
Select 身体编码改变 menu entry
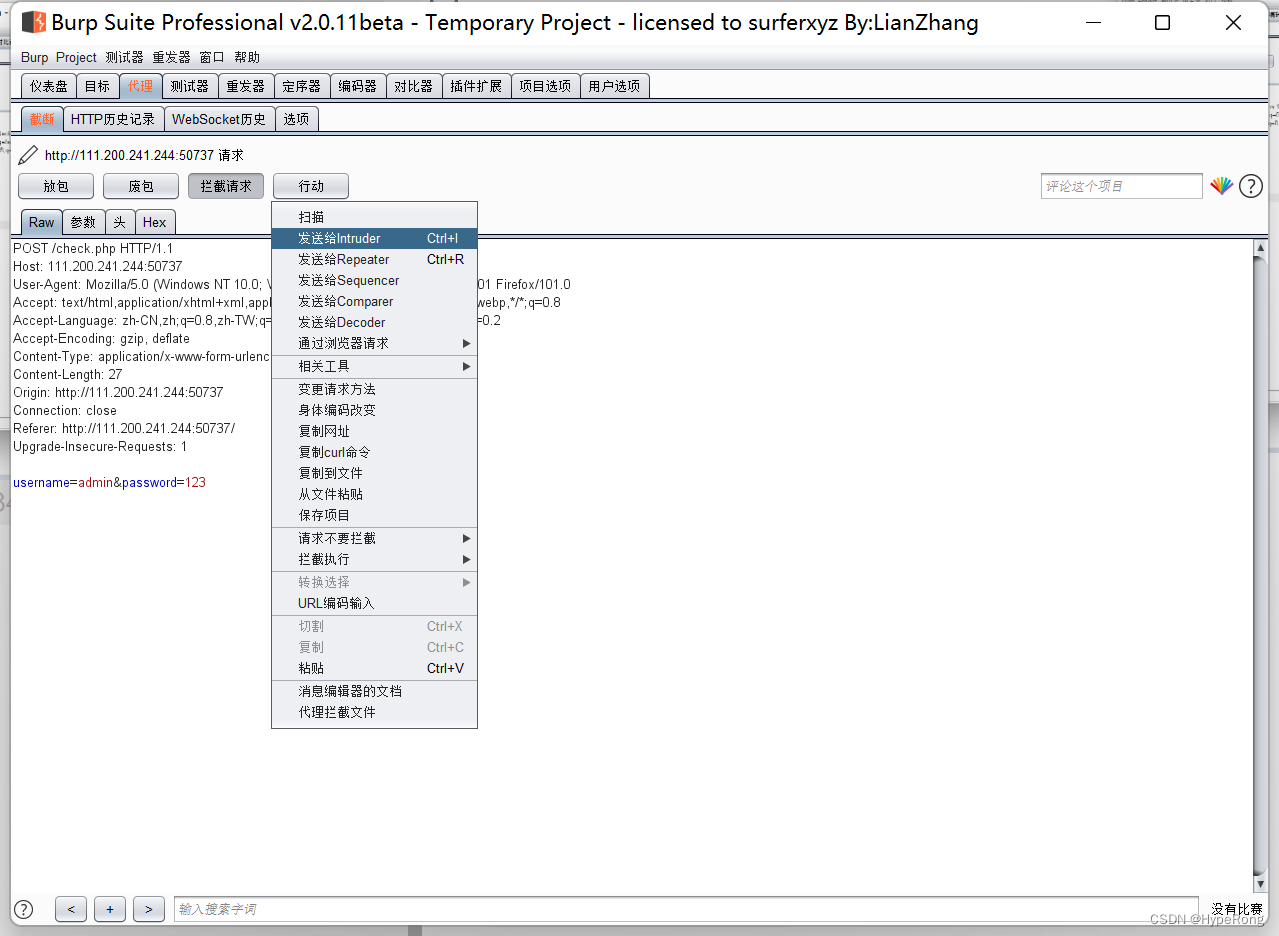click(x=374, y=410)
